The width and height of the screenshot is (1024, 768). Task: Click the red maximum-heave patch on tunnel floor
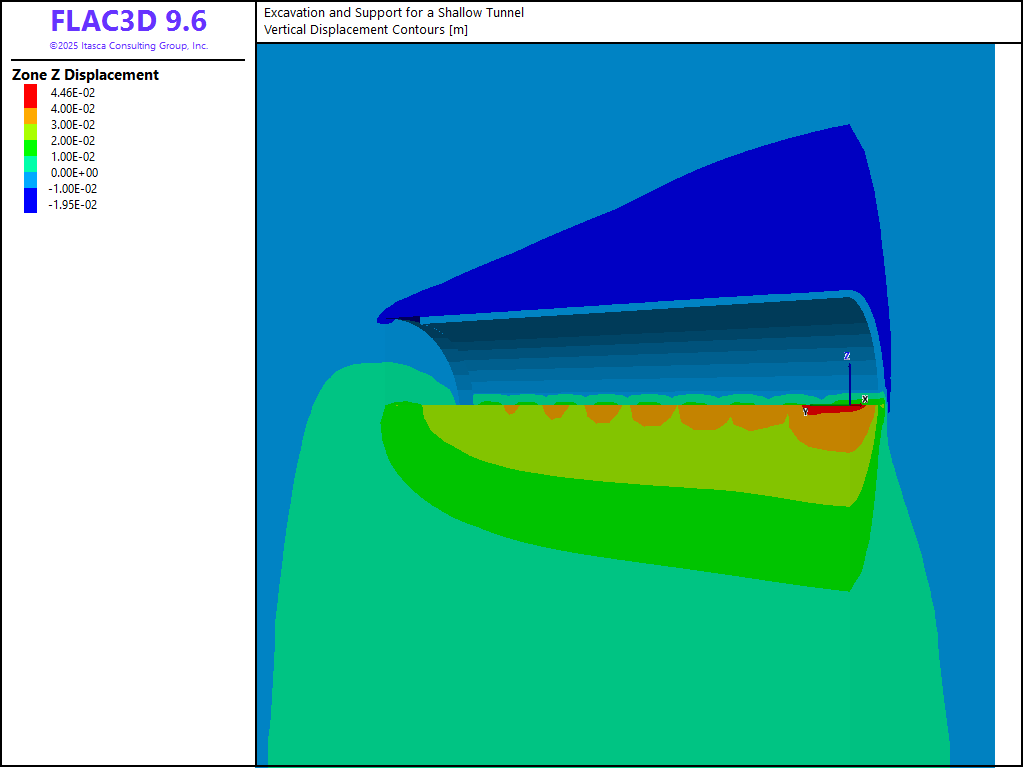tap(832, 409)
